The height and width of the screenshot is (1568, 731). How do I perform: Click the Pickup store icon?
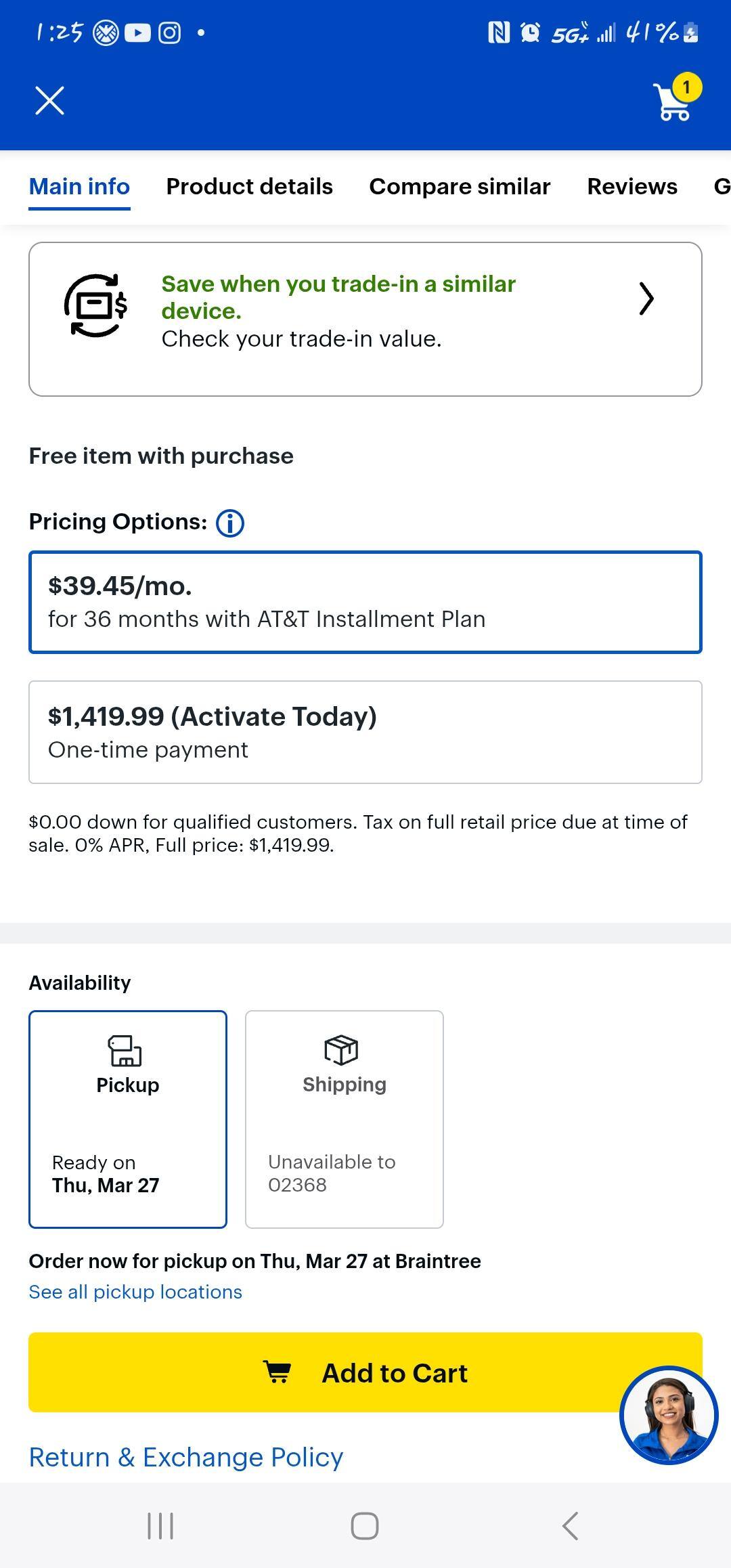tap(127, 1050)
